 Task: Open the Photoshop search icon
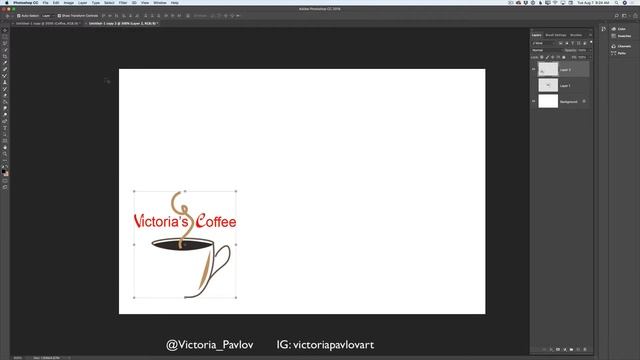616,16
